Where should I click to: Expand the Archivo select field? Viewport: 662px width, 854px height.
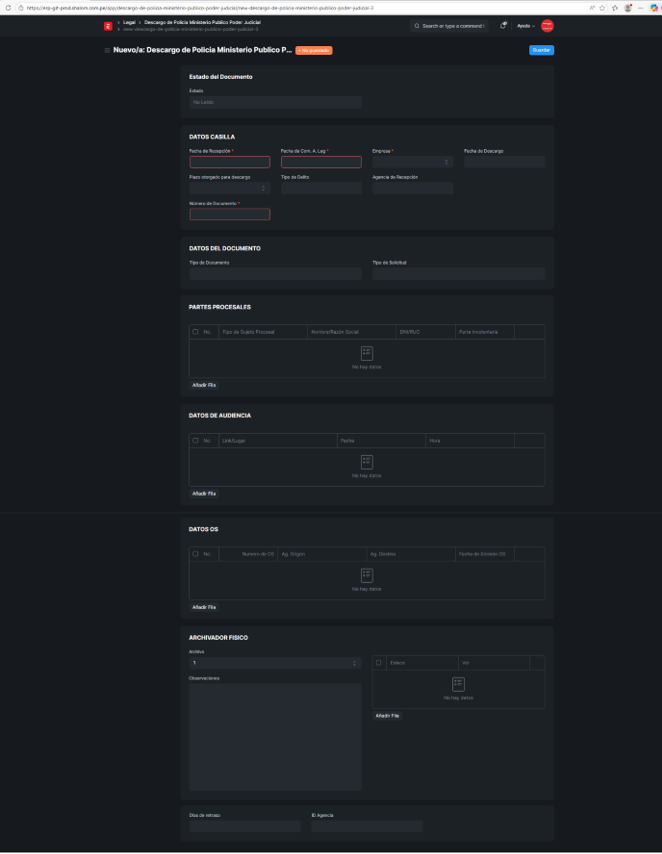tap(274, 663)
